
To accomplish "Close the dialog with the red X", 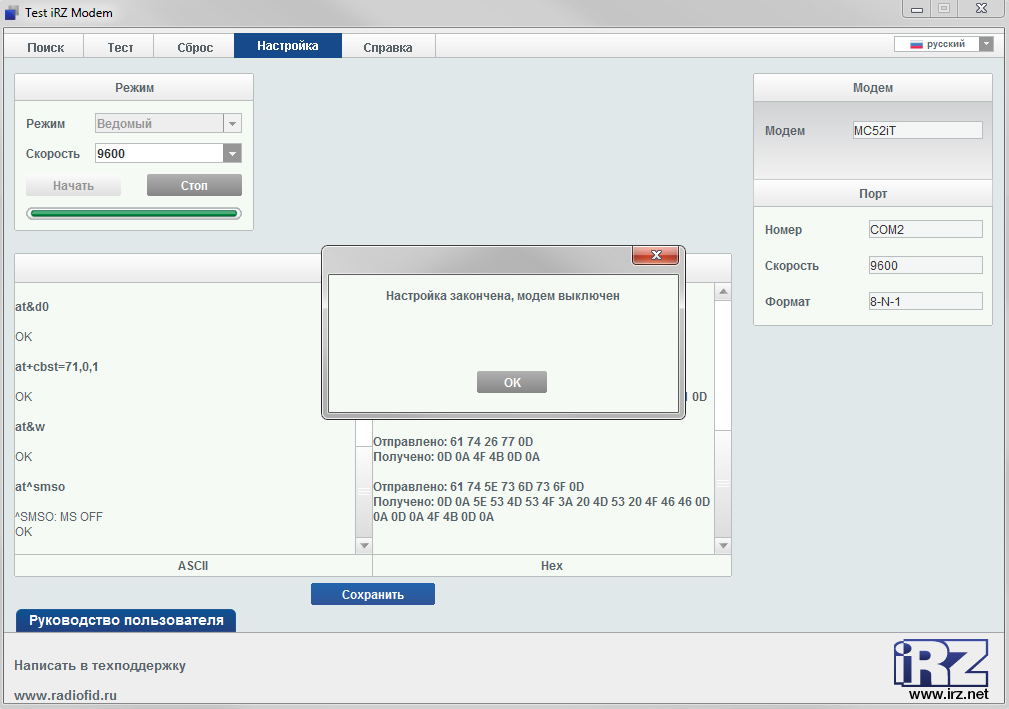I will point(656,256).
